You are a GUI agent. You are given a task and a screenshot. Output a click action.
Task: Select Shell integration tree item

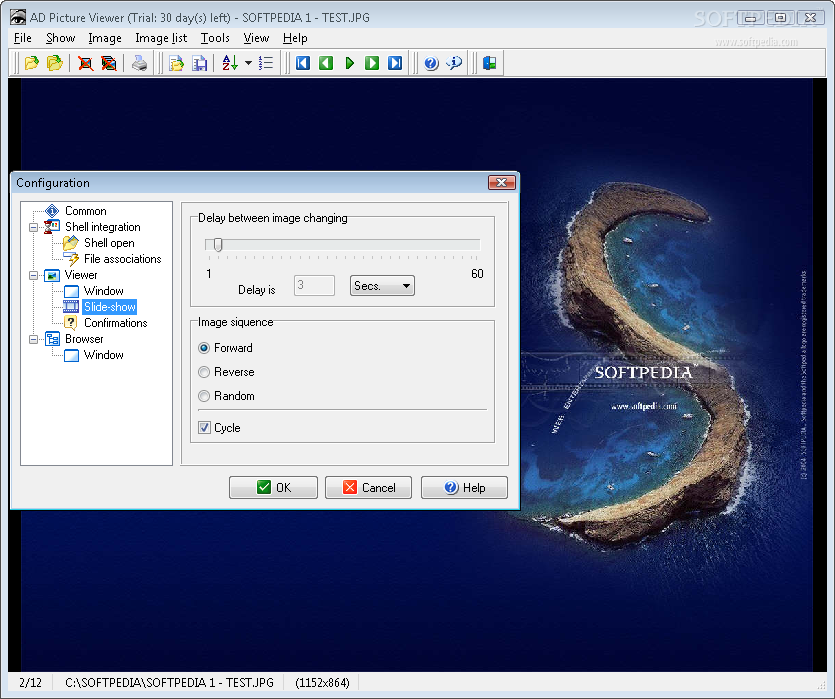pyautogui.click(x=103, y=227)
